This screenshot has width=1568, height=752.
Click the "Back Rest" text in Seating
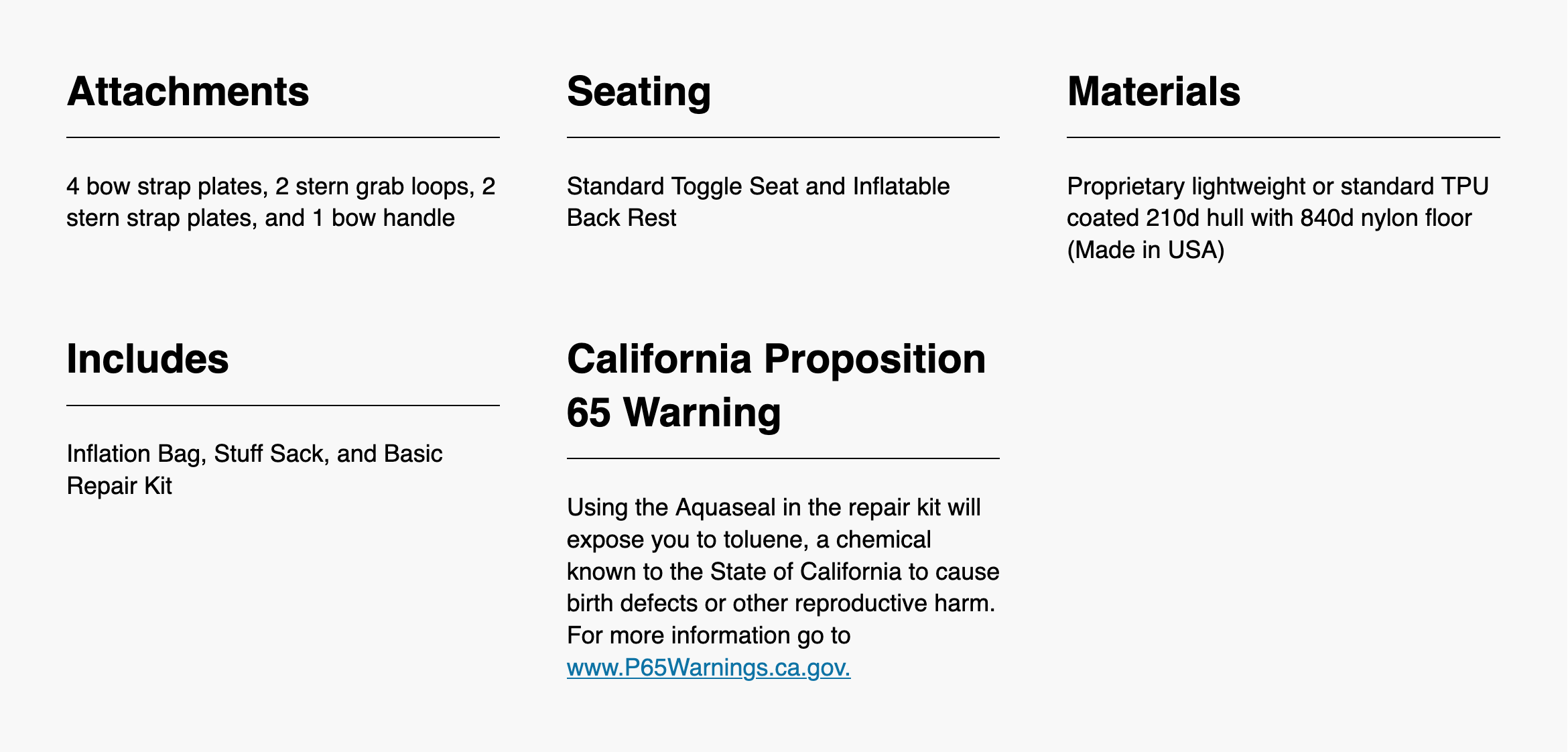click(x=621, y=218)
